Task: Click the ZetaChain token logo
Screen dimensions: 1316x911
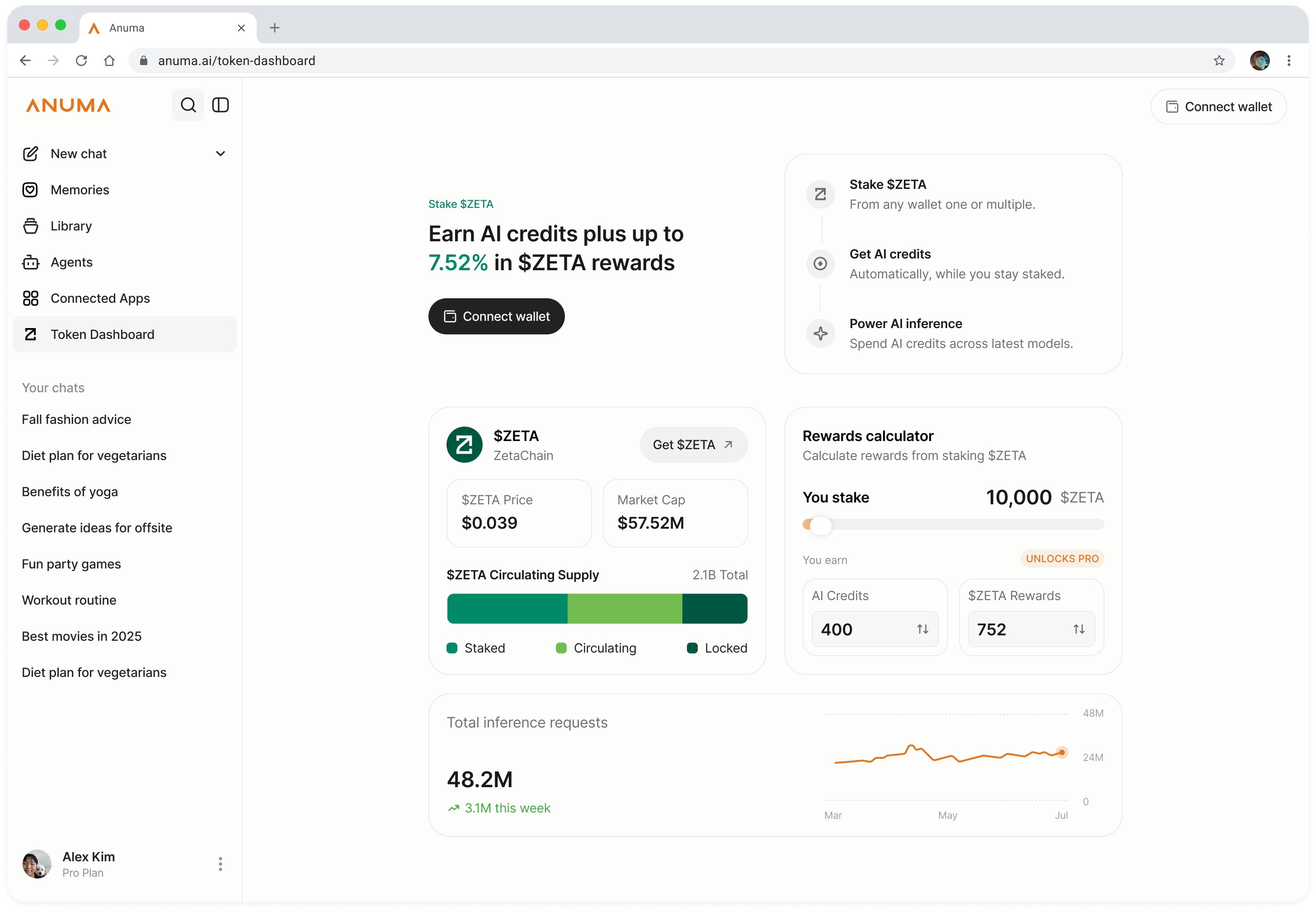Action: (x=465, y=445)
